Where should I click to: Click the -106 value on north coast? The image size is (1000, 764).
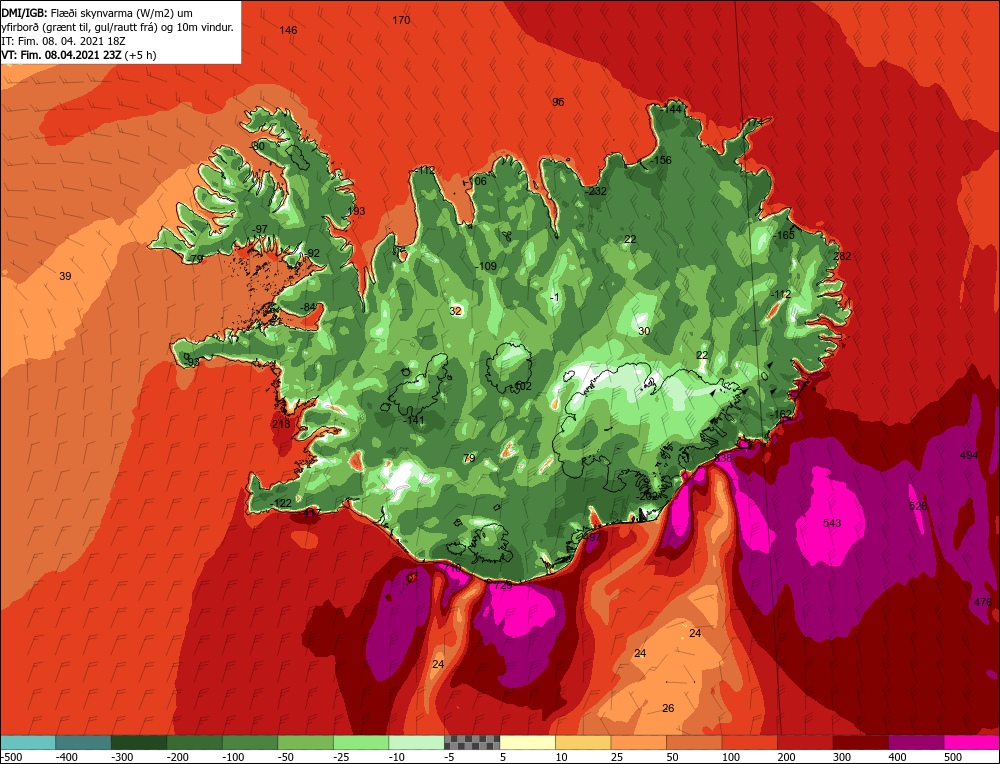475,182
